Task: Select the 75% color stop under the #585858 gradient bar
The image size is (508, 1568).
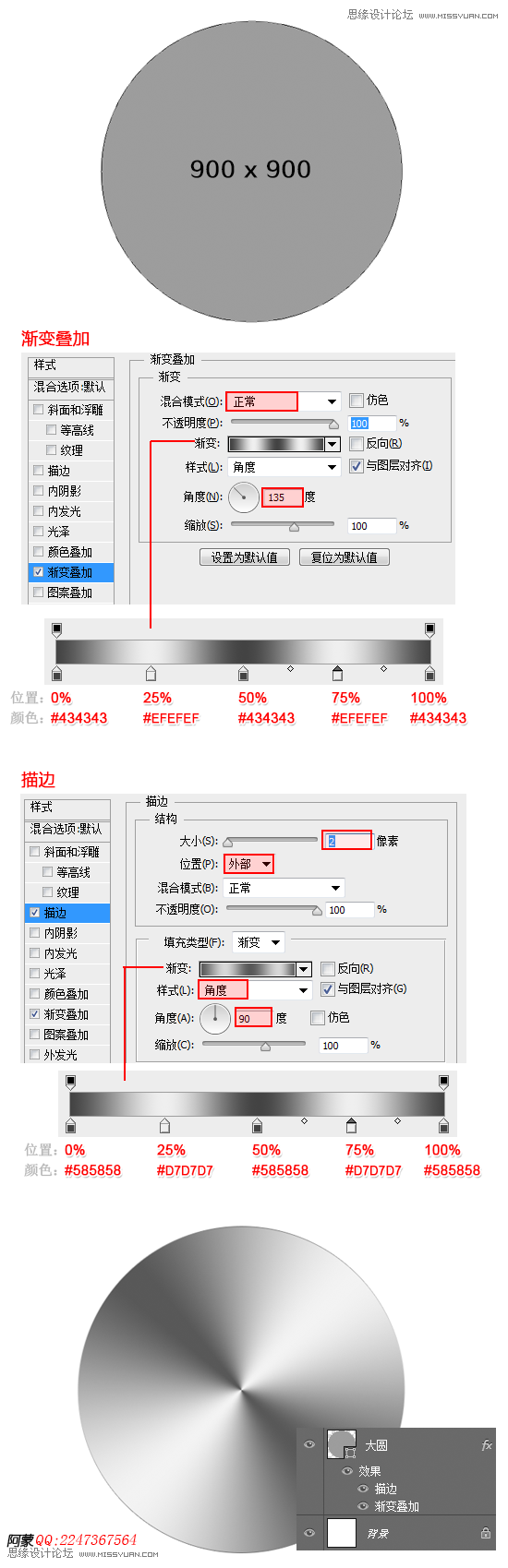Action: pyautogui.click(x=351, y=1125)
